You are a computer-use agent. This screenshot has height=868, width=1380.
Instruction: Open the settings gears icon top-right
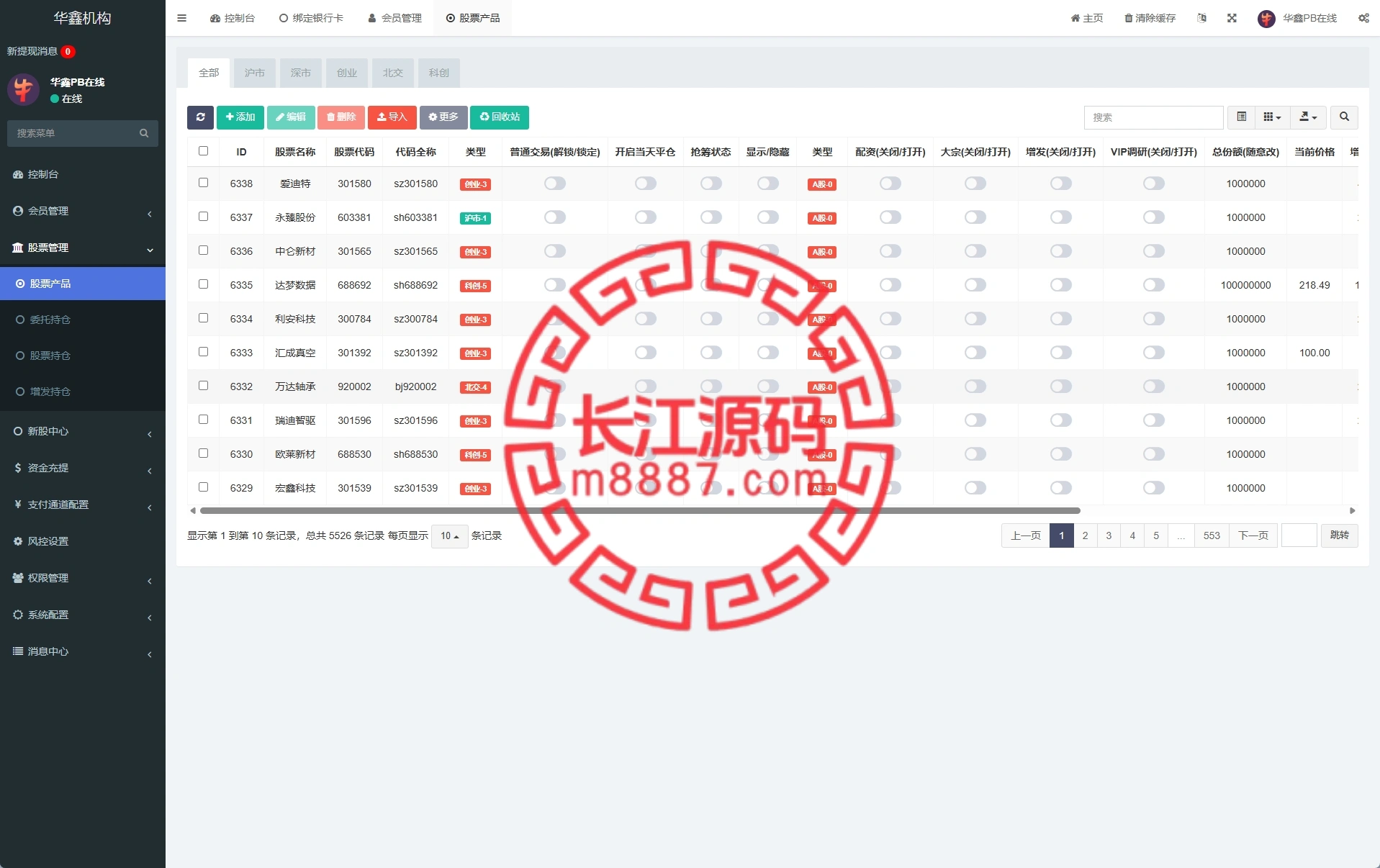pyautogui.click(x=1363, y=18)
